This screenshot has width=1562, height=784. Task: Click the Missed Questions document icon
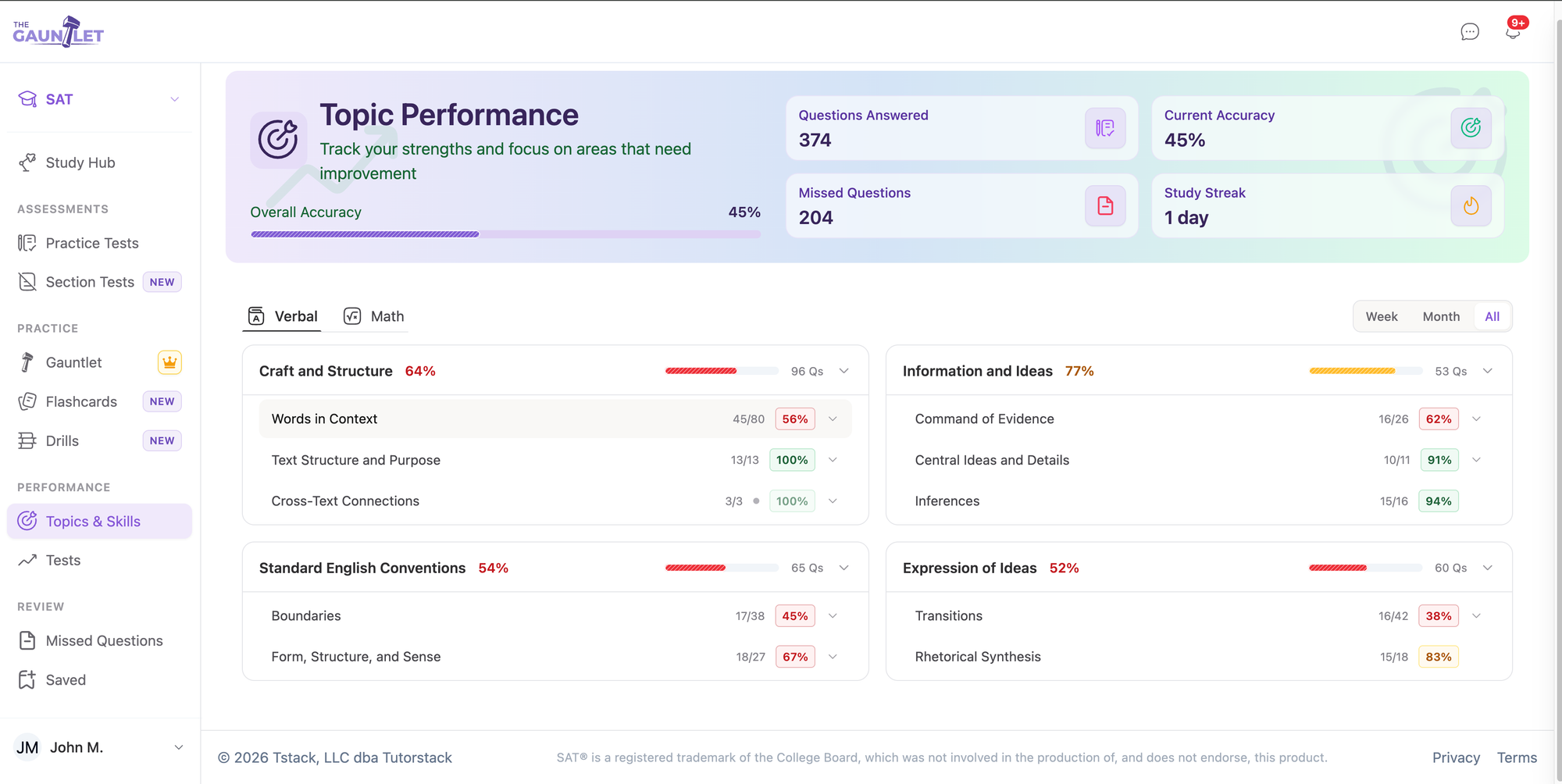coord(1105,206)
